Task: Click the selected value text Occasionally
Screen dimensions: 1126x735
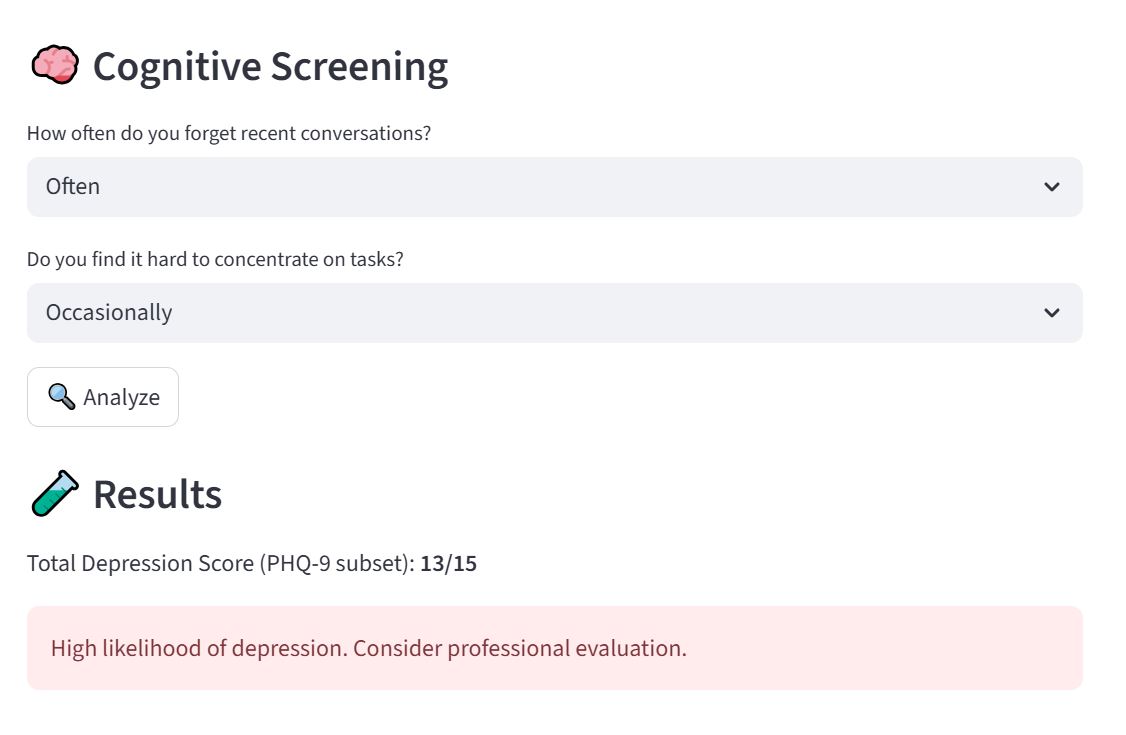Action: click(x=109, y=313)
